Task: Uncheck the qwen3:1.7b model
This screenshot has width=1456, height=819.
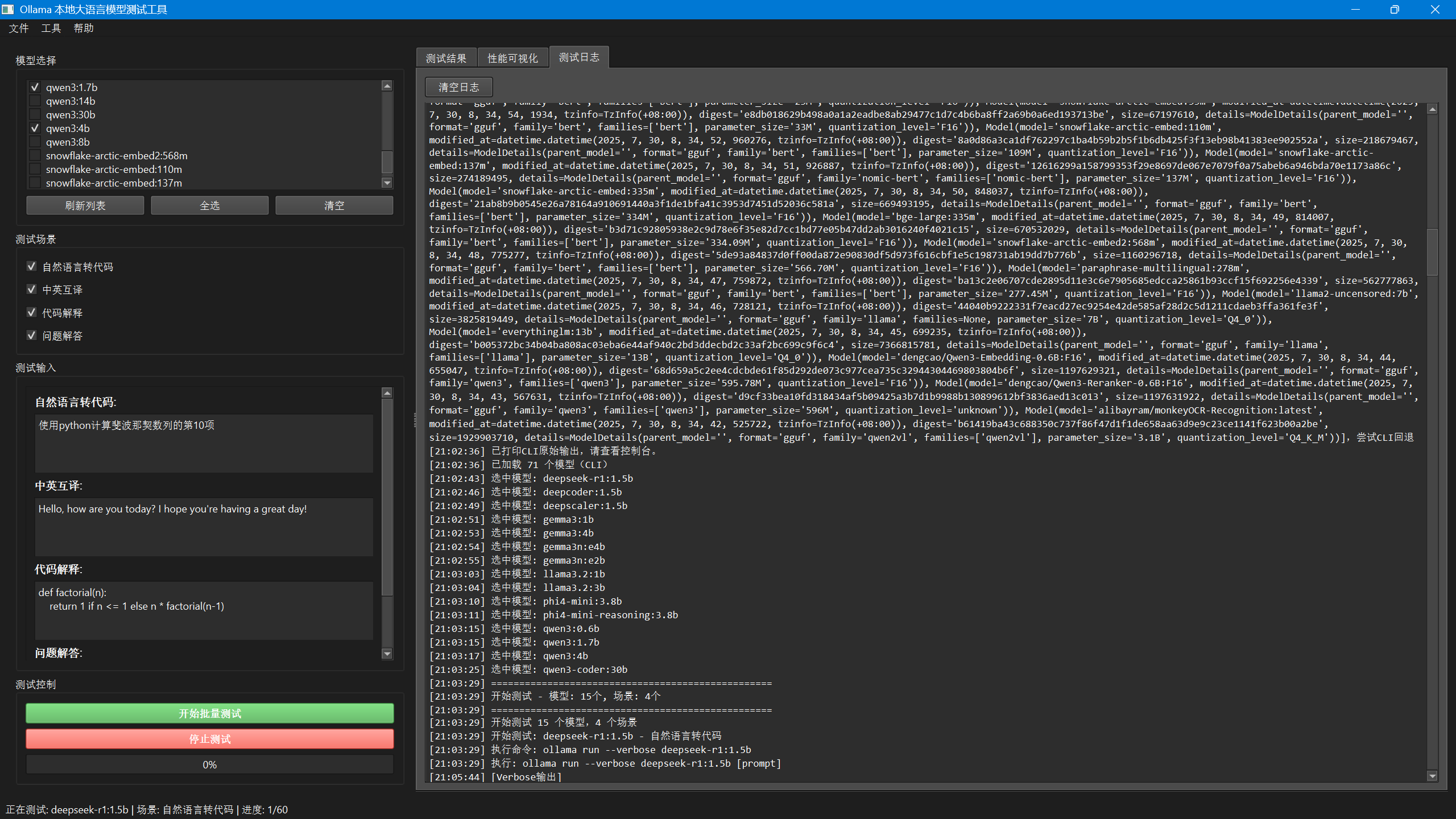Action: coord(35,87)
